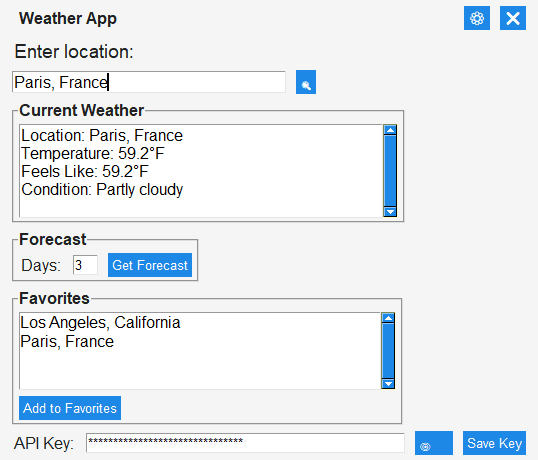Focus the location input field
The width and height of the screenshot is (538, 460).
(x=149, y=82)
